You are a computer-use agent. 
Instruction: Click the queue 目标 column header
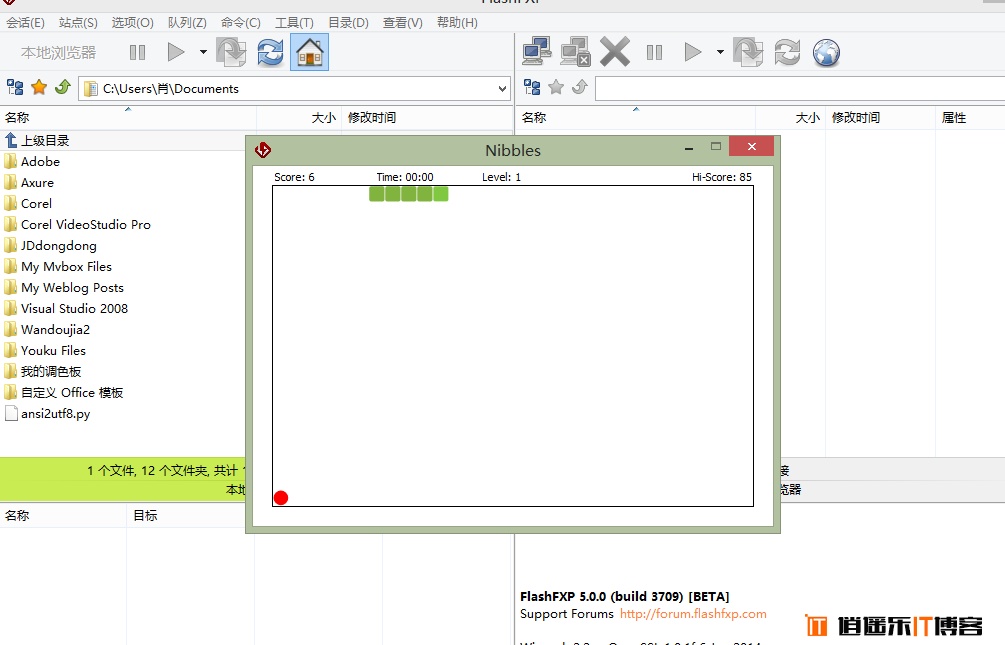tap(191, 515)
